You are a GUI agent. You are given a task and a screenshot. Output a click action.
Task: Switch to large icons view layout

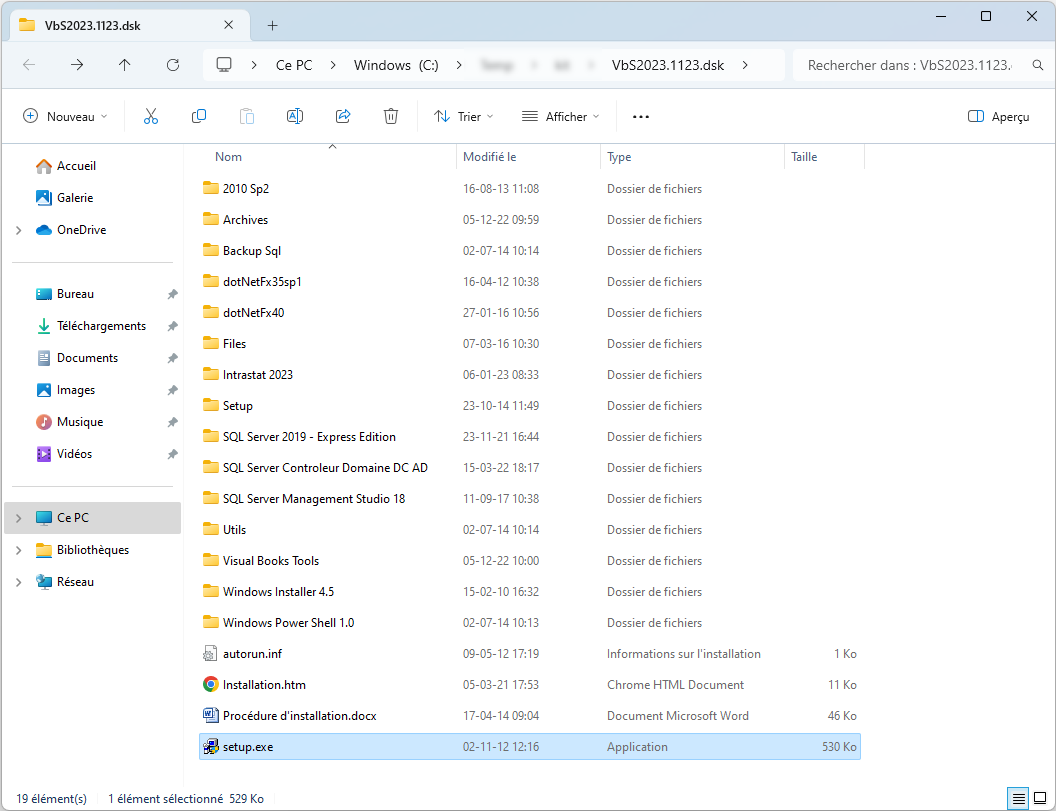tap(1041, 799)
